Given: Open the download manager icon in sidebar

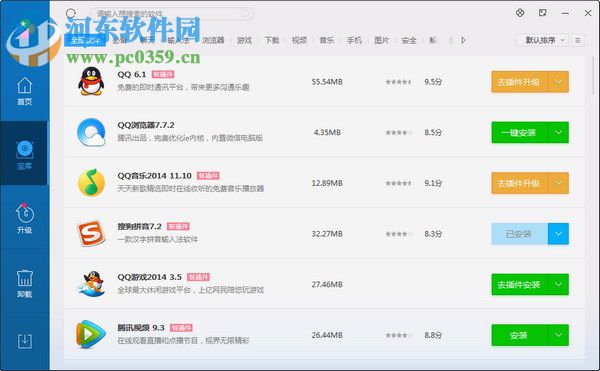Looking at the screenshot, I should 24,340.
